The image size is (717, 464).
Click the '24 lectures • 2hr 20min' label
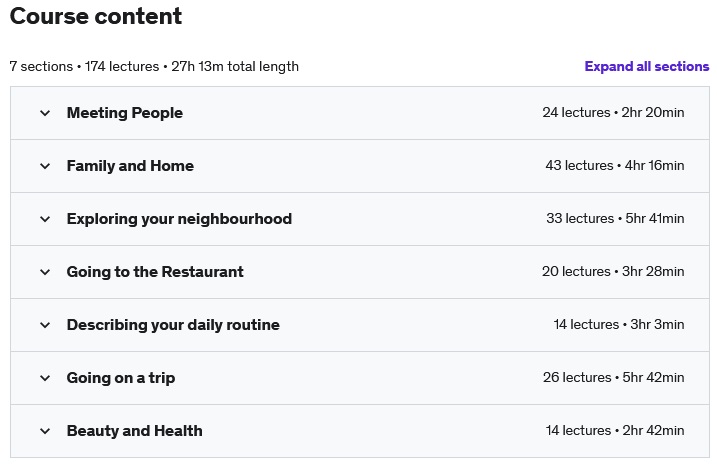click(613, 113)
